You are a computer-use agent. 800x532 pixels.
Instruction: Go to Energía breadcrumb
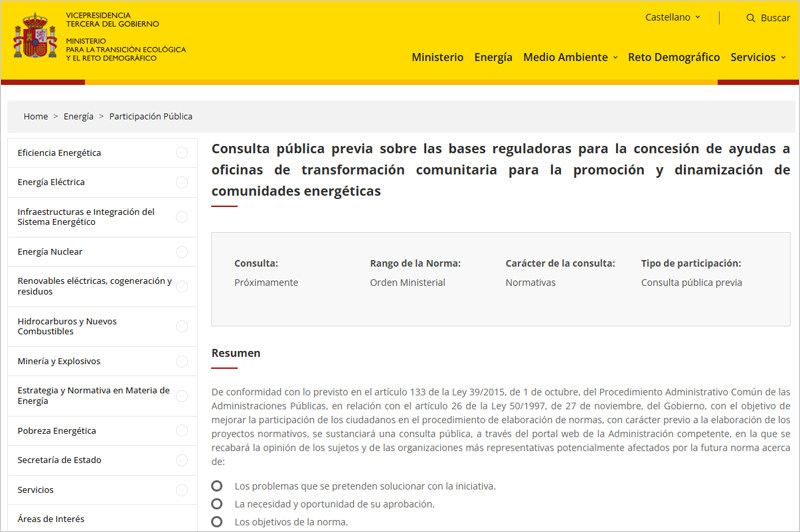click(x=78, y=116)
